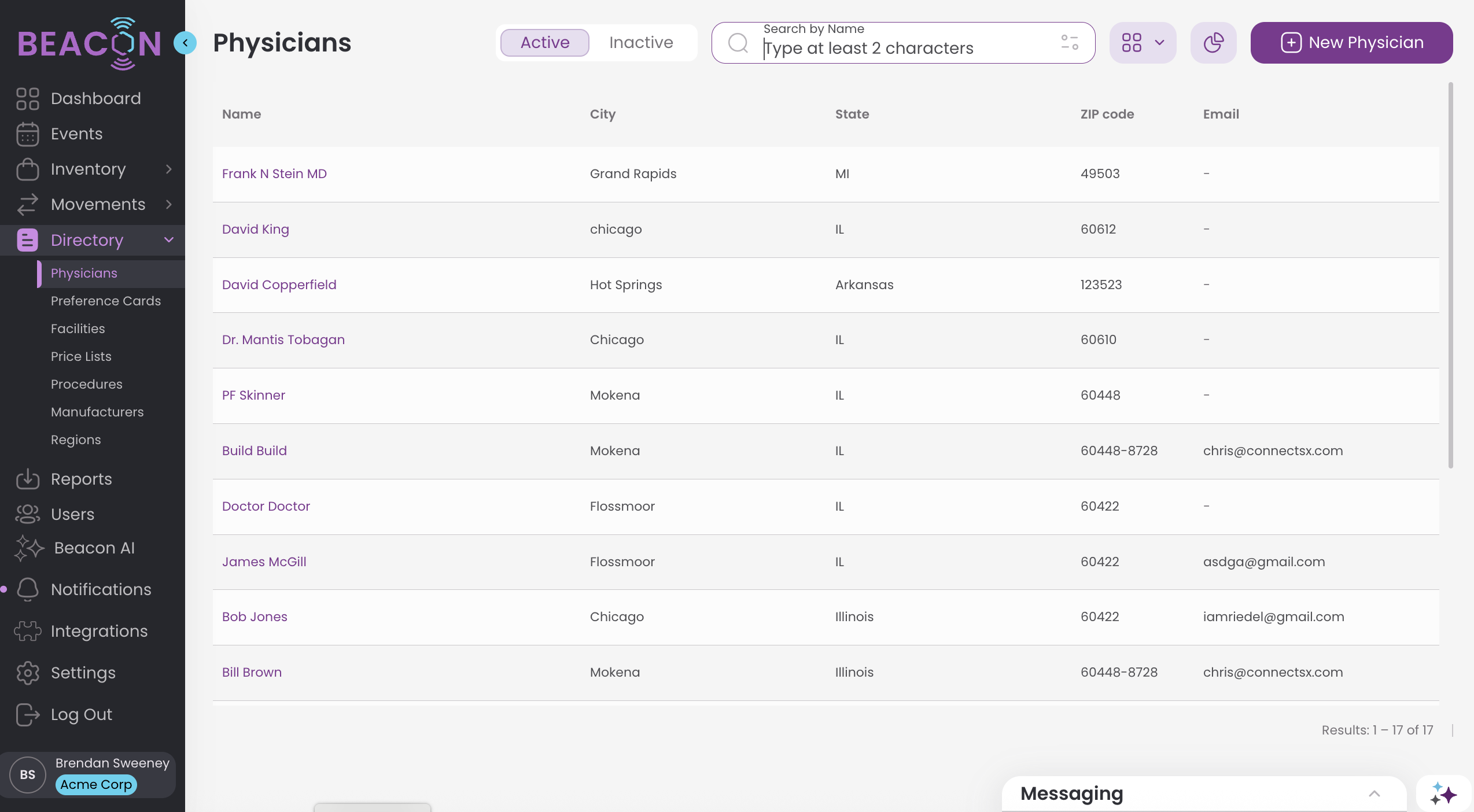1474x812 pixels.
Task: Click ZIP code 123523
Action: [x=1101, y=285]
